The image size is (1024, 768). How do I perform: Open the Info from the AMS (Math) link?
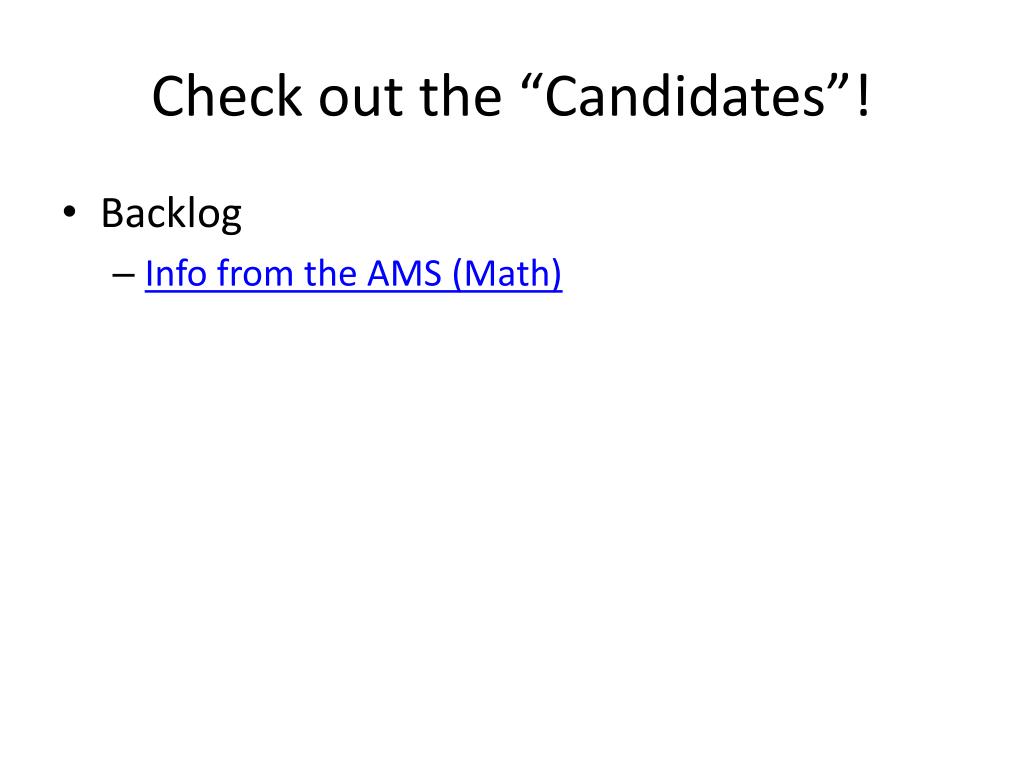[353, 274]
